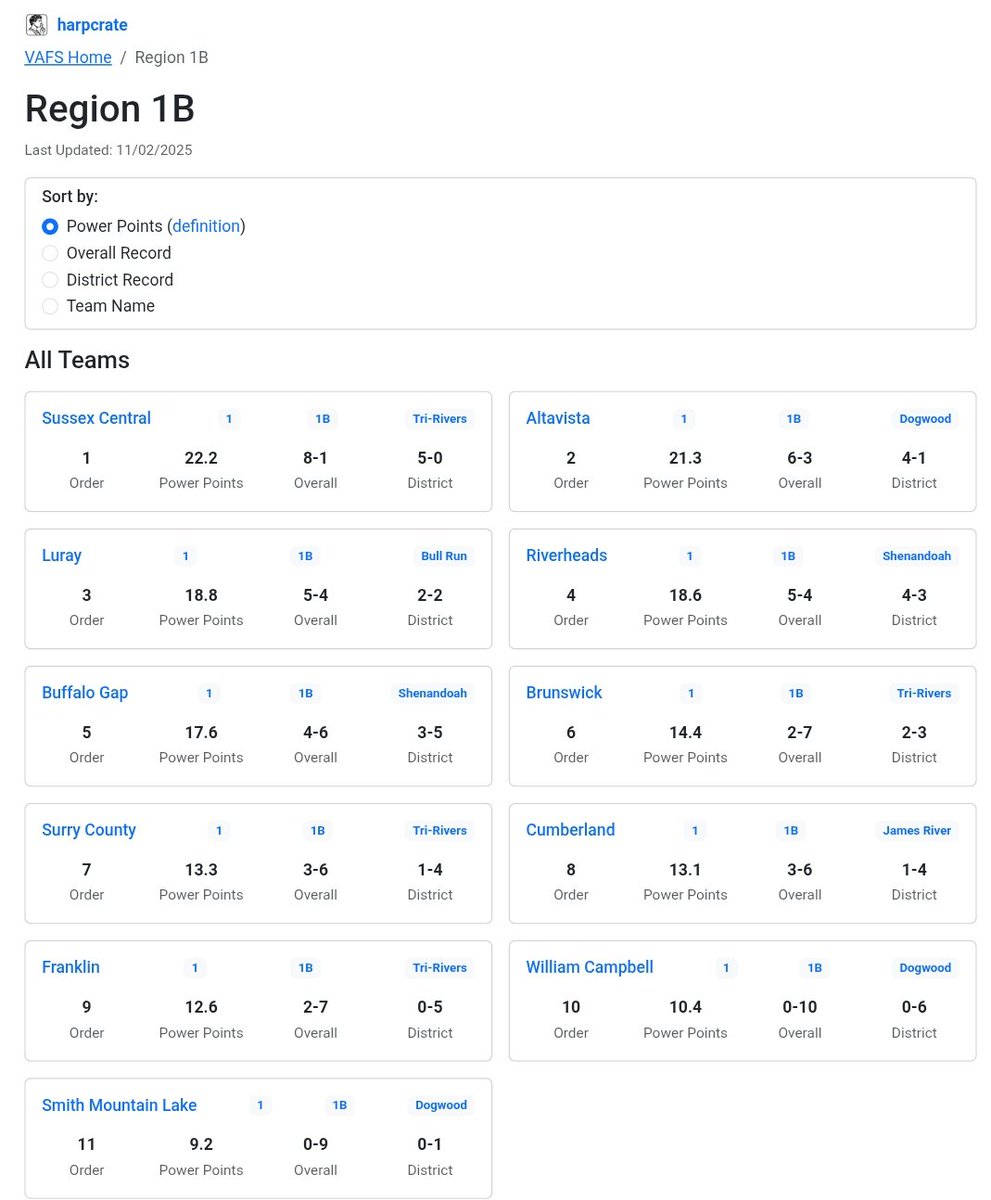The height and width of the screenshot is (1200, 991).
Task: Open the harpcrate profile link
Action: [x=92, y=25]
